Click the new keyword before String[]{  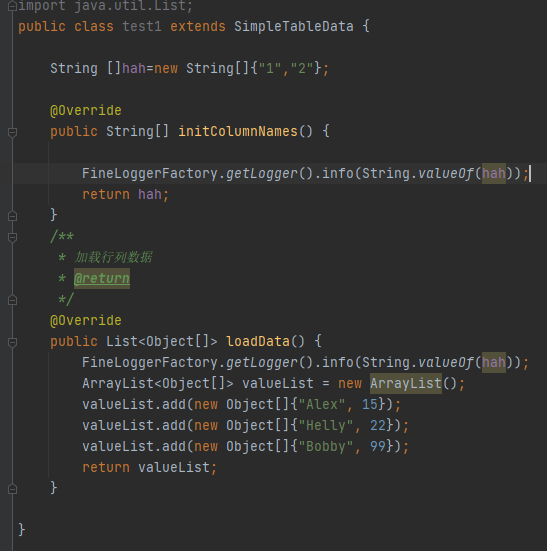click(x=166, y=68)
